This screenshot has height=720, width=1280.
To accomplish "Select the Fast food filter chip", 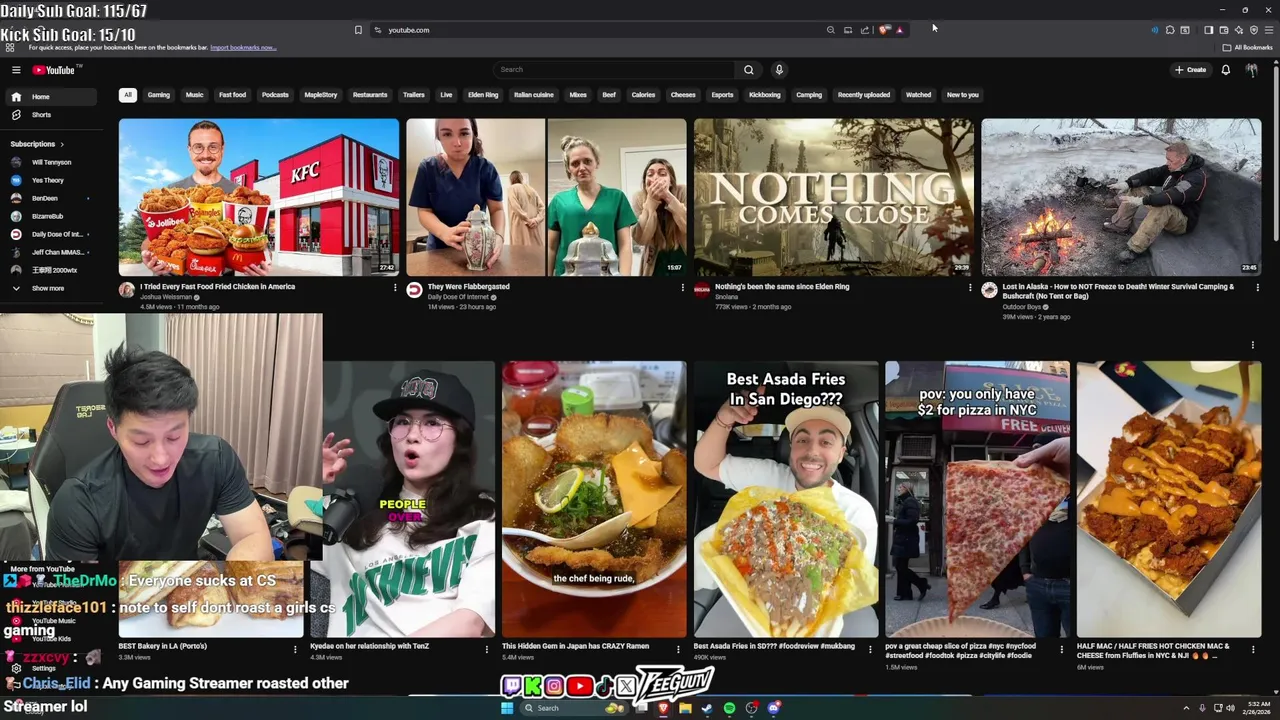I will tap(232, 95).
